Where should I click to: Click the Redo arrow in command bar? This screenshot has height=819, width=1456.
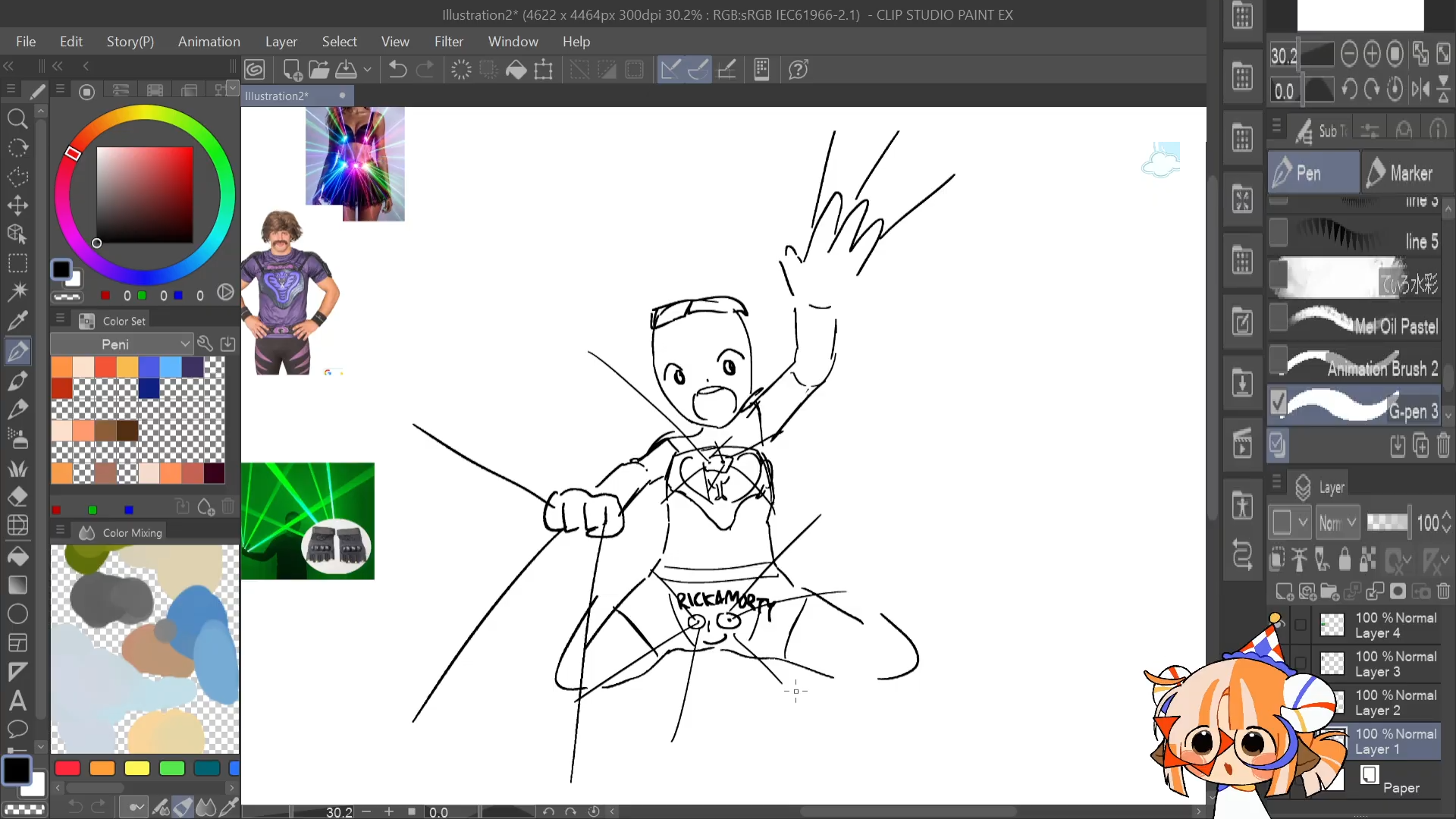[425, 70]
